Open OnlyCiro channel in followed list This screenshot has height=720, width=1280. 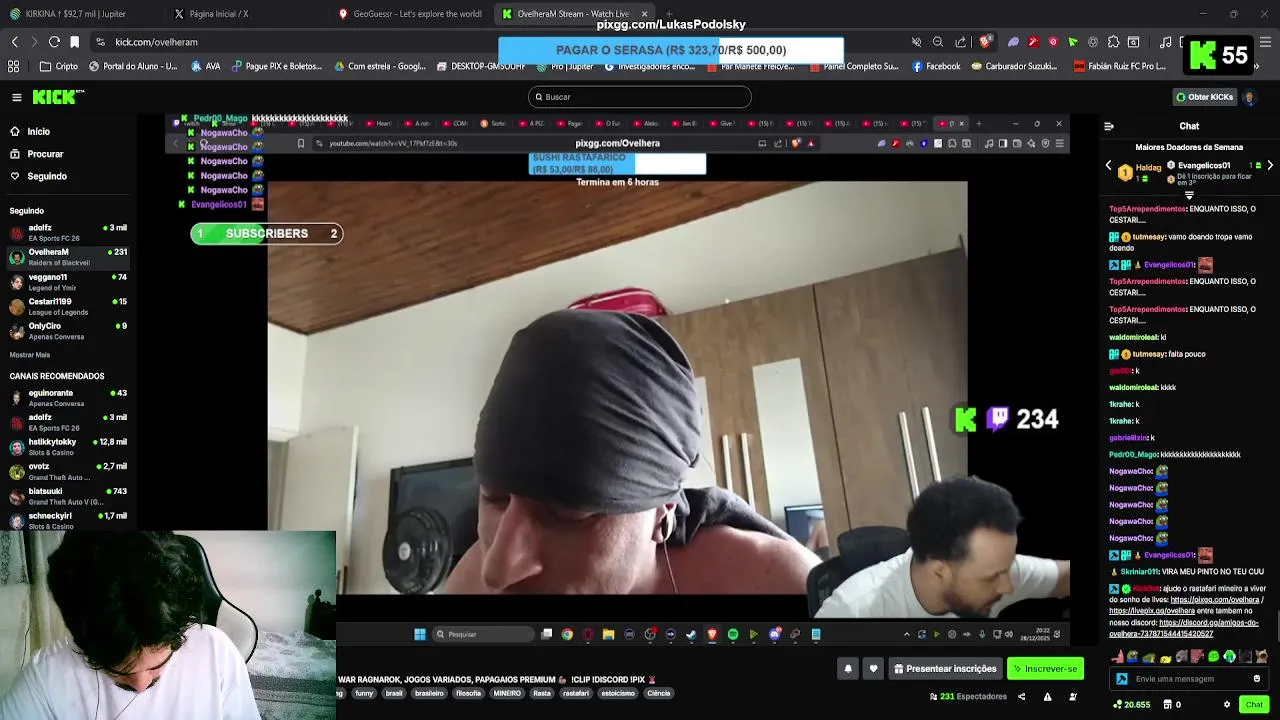click(68, 331)
